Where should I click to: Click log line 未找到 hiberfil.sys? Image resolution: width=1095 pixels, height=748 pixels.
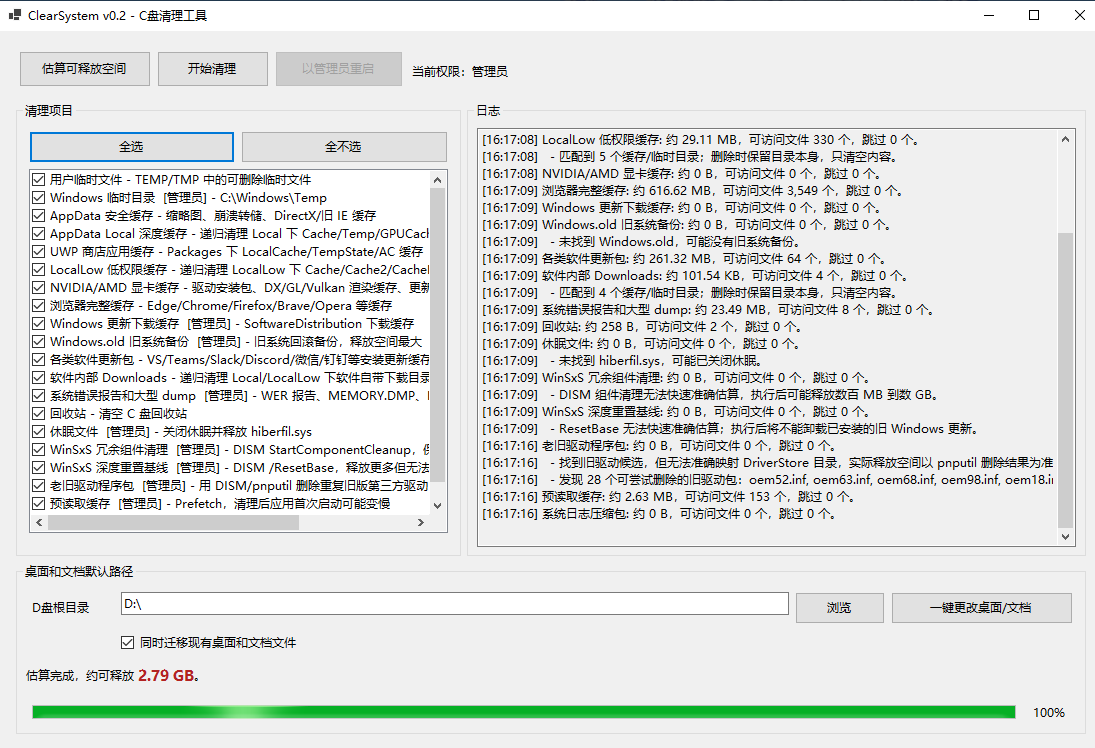click(x=622, y=360)
